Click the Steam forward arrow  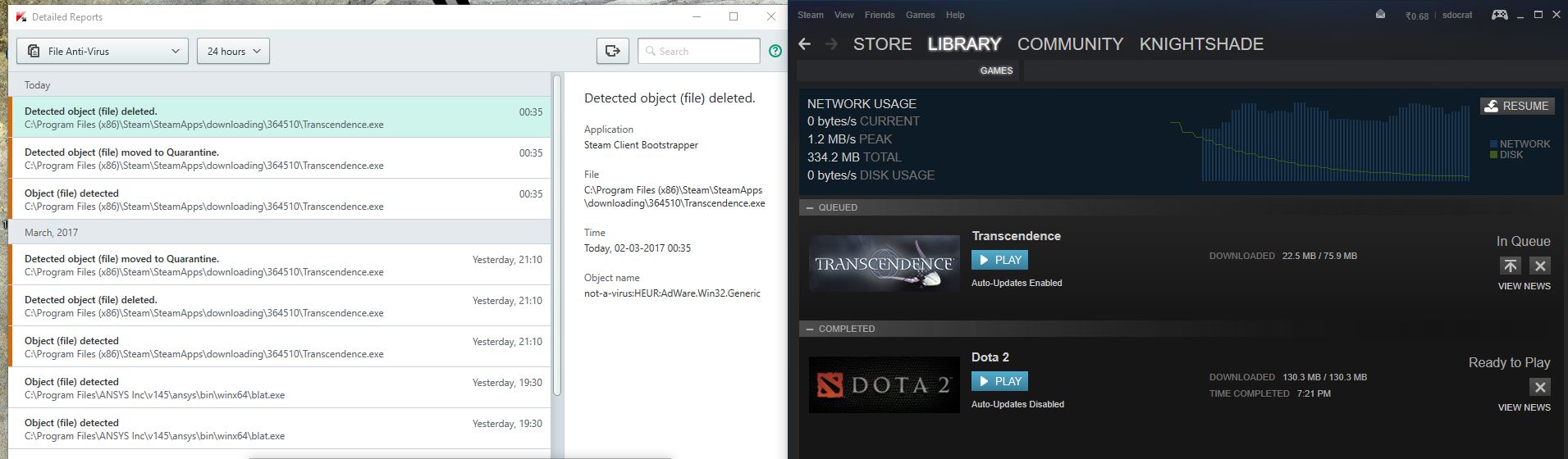click(831, 44)
